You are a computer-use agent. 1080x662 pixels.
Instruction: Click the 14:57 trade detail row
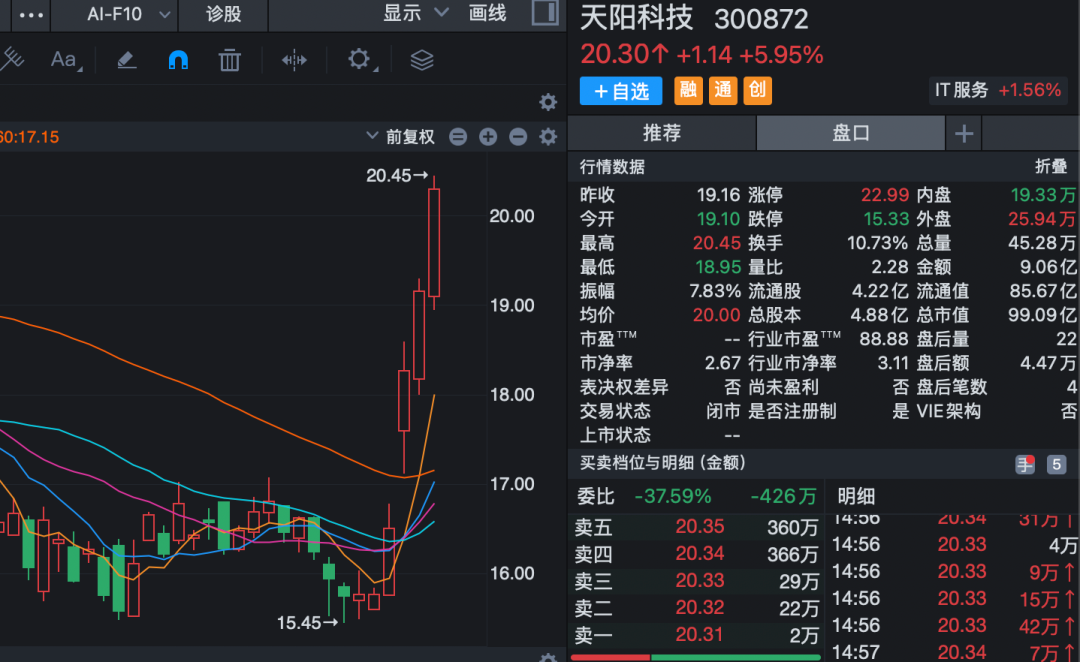(954, 651)
